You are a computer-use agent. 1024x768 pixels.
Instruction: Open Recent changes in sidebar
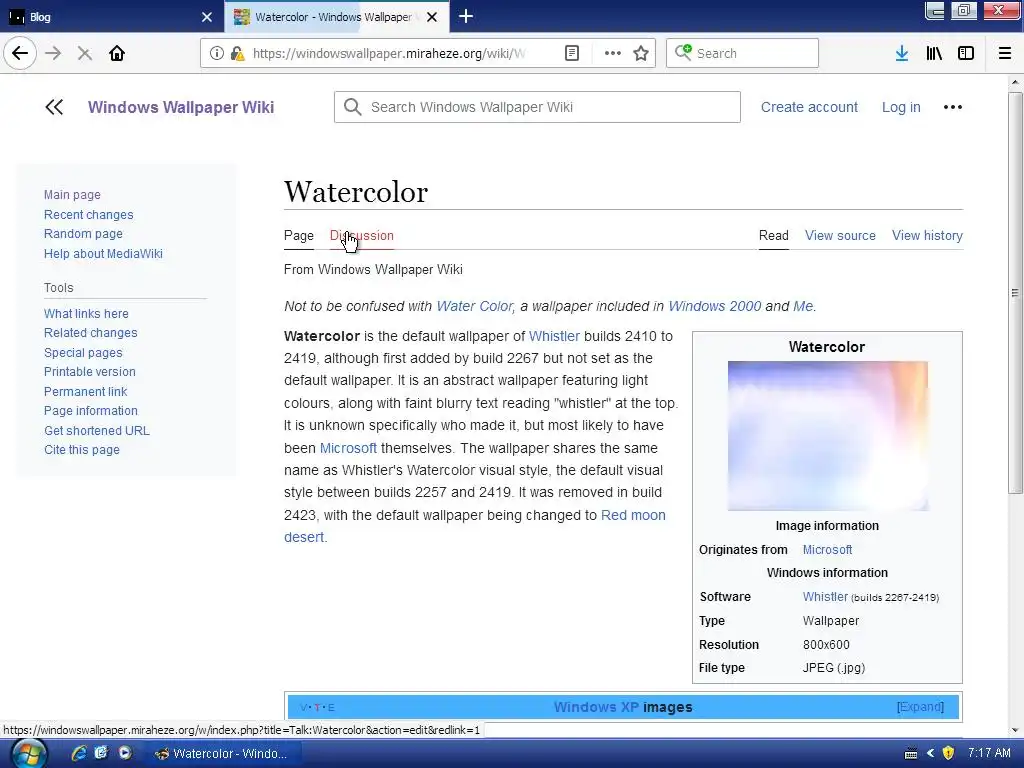(88, 215)
